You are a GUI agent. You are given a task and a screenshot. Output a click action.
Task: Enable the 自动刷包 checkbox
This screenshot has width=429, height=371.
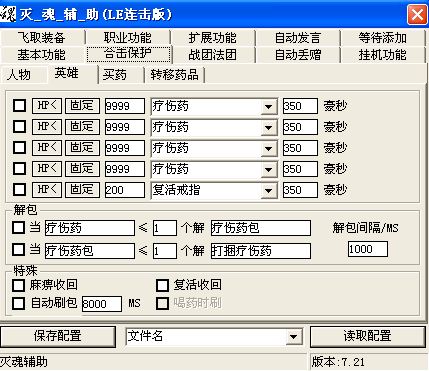[x=18, y=303]
